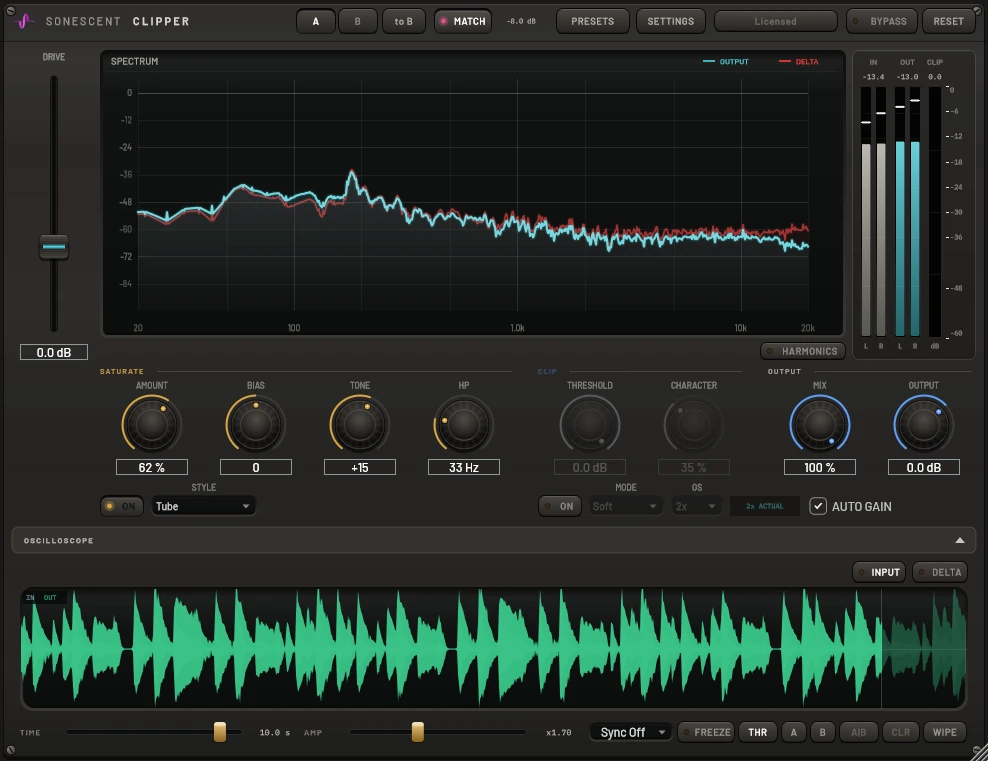Click the 62 % amount value field

[x=152, y=467]
